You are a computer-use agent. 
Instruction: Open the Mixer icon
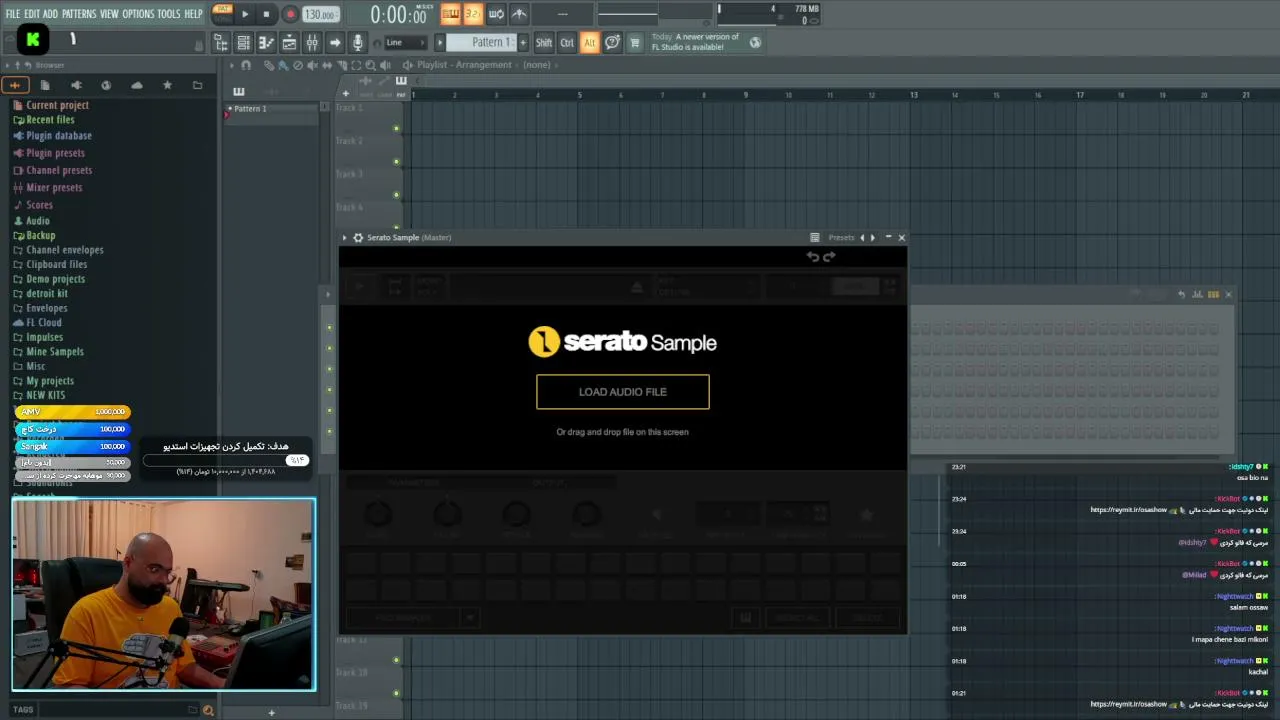(x=312, y=42)
